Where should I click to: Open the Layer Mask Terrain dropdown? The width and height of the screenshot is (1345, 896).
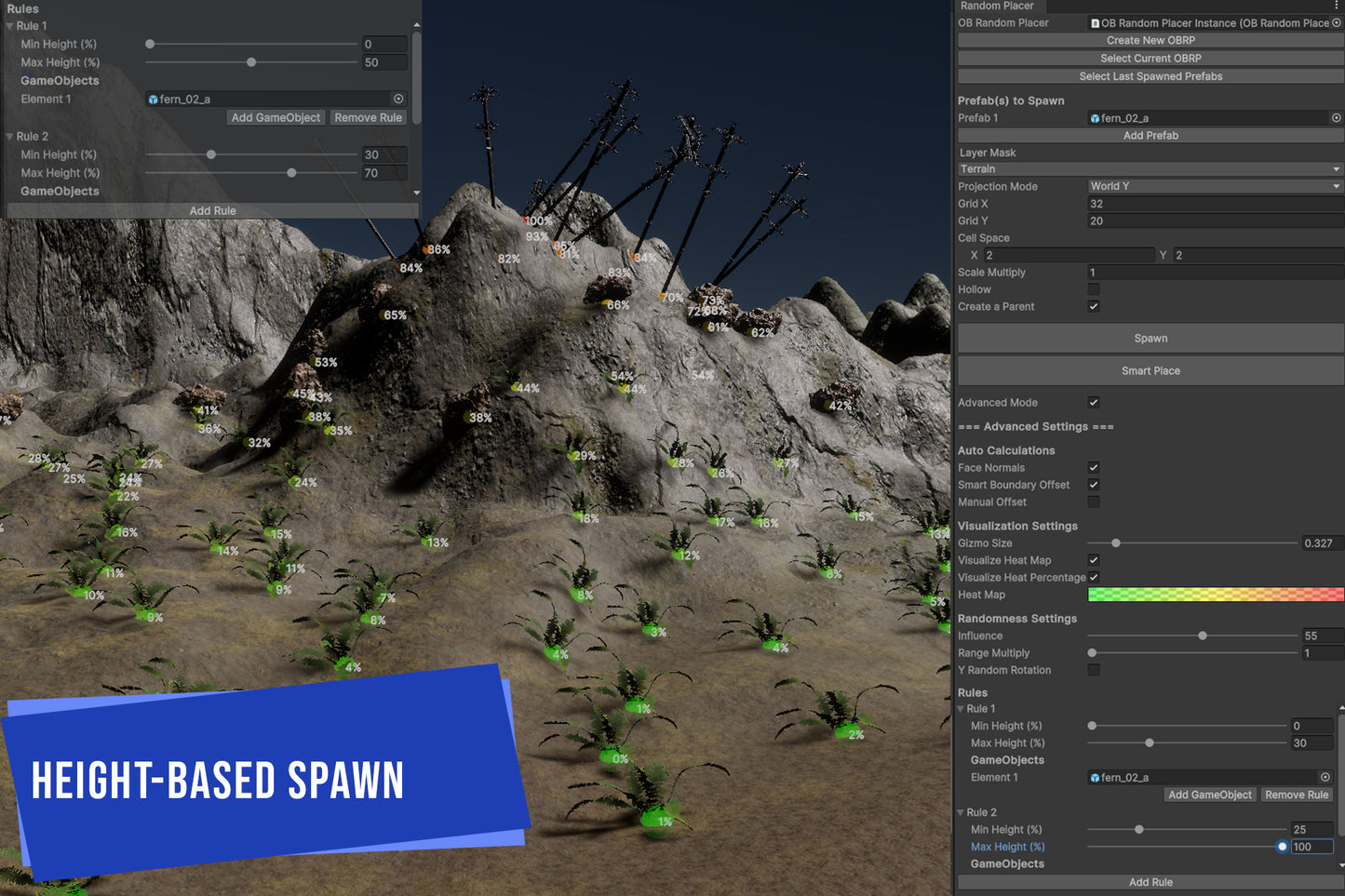[1150, 169]
